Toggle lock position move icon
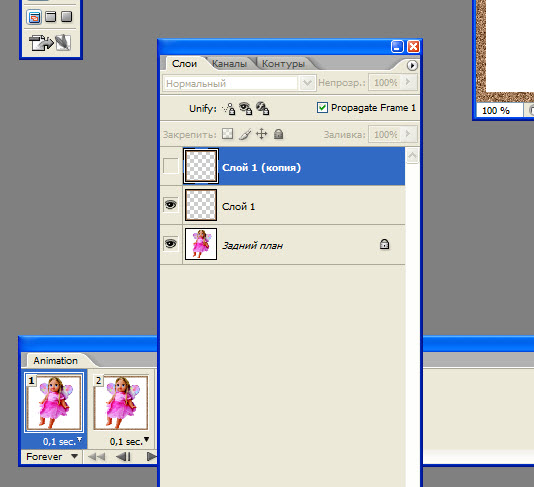 pyautogui.click(x=262, y=134)
